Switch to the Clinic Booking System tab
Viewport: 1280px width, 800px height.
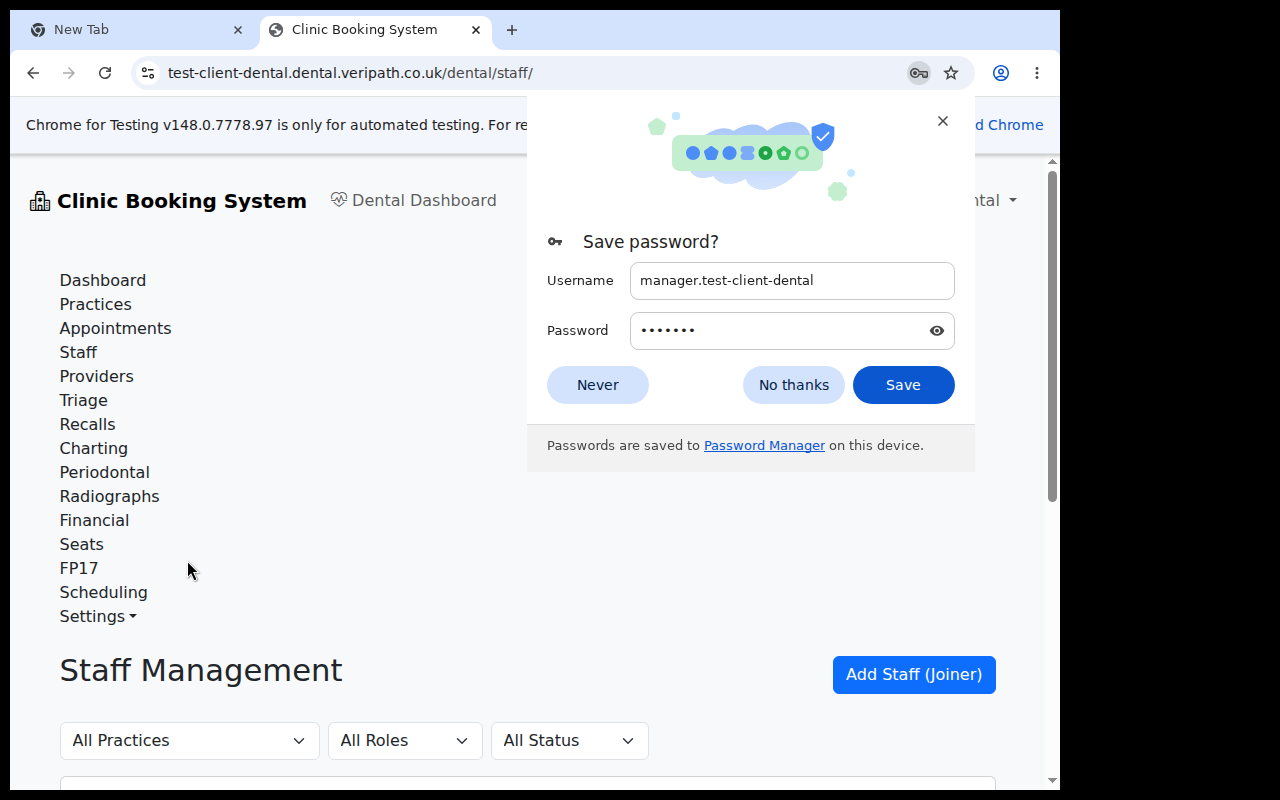(x=374, y=30)
